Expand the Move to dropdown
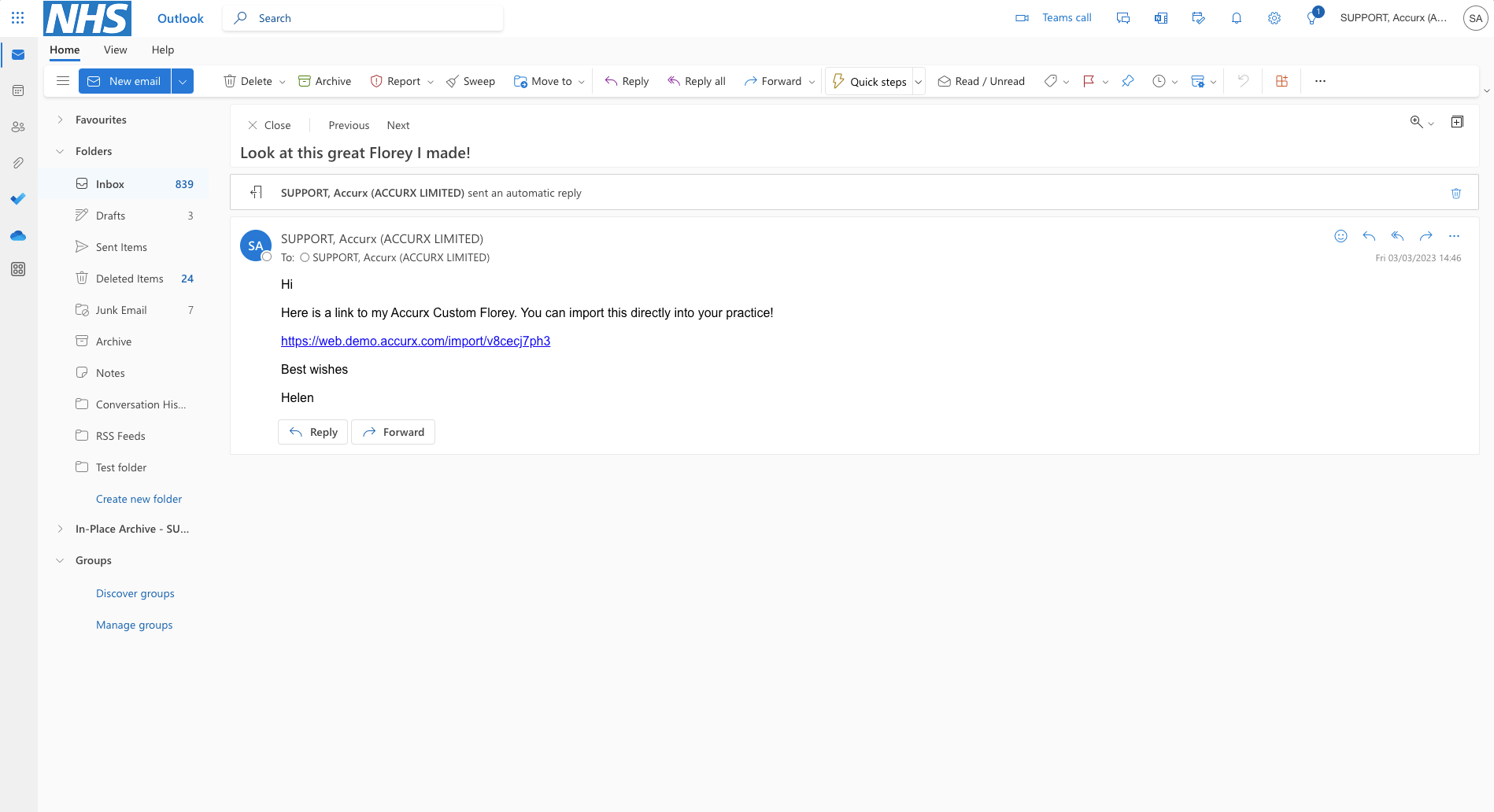1494x812 pixels. 582,82
